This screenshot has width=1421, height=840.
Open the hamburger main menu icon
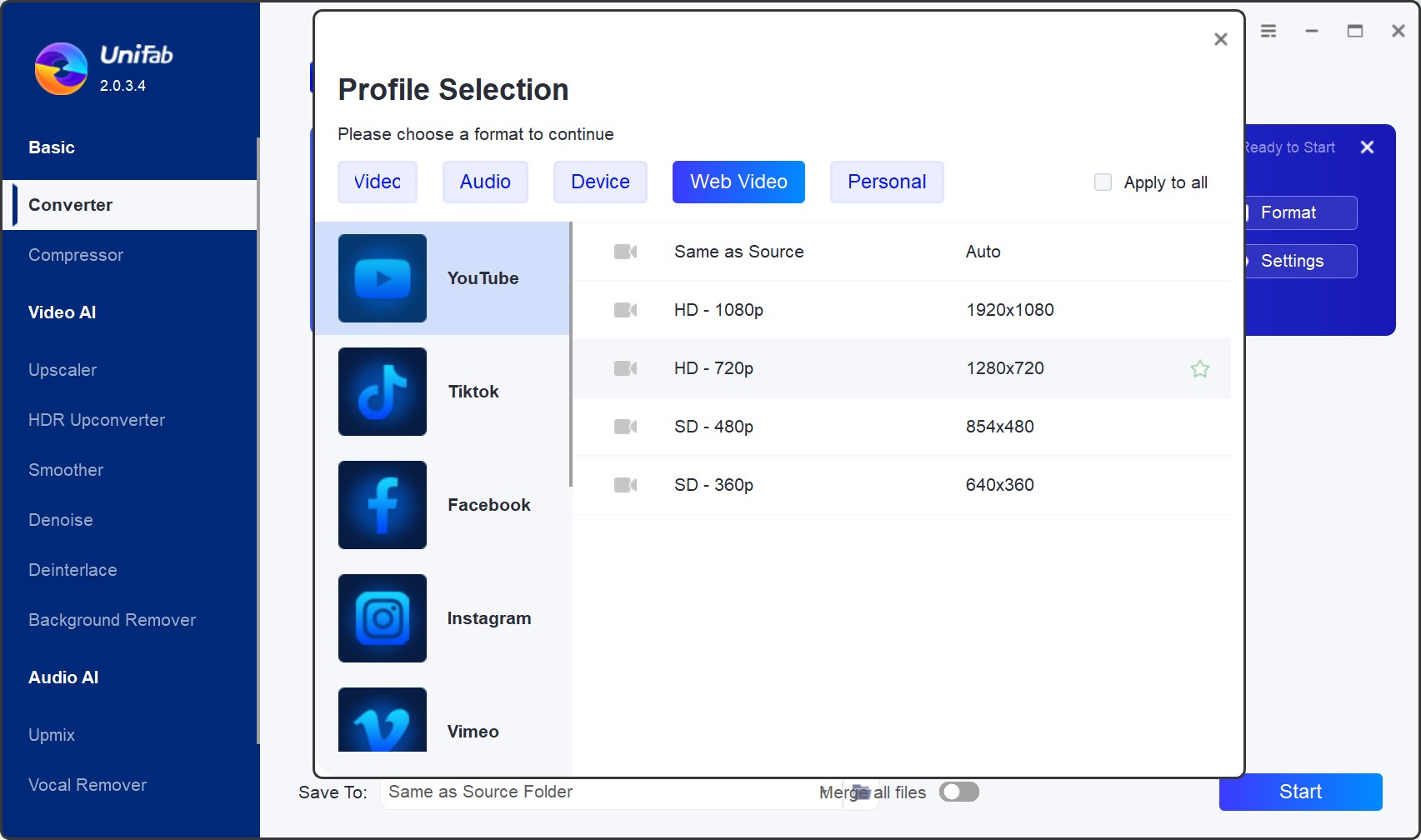tap(1268, 31)
